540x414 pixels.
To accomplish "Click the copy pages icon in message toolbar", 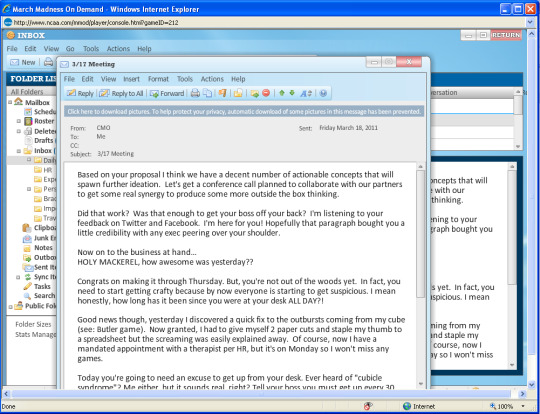I will click(207, 93).
